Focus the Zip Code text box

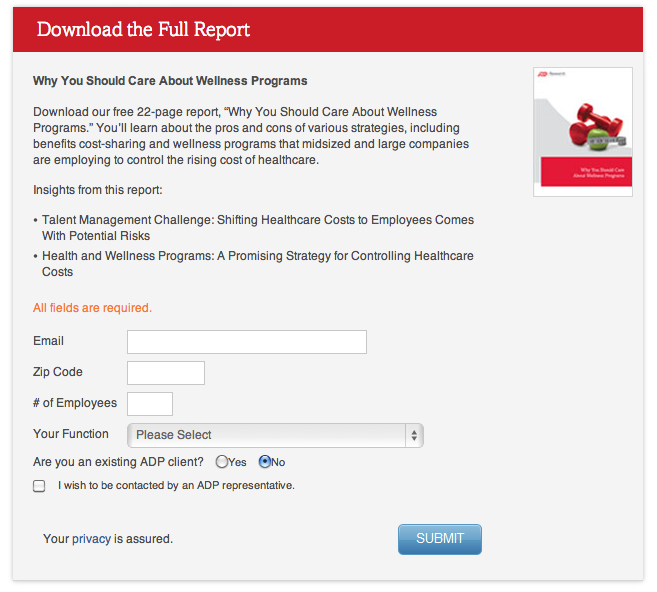pyautogui.click(x=165, y=373)
